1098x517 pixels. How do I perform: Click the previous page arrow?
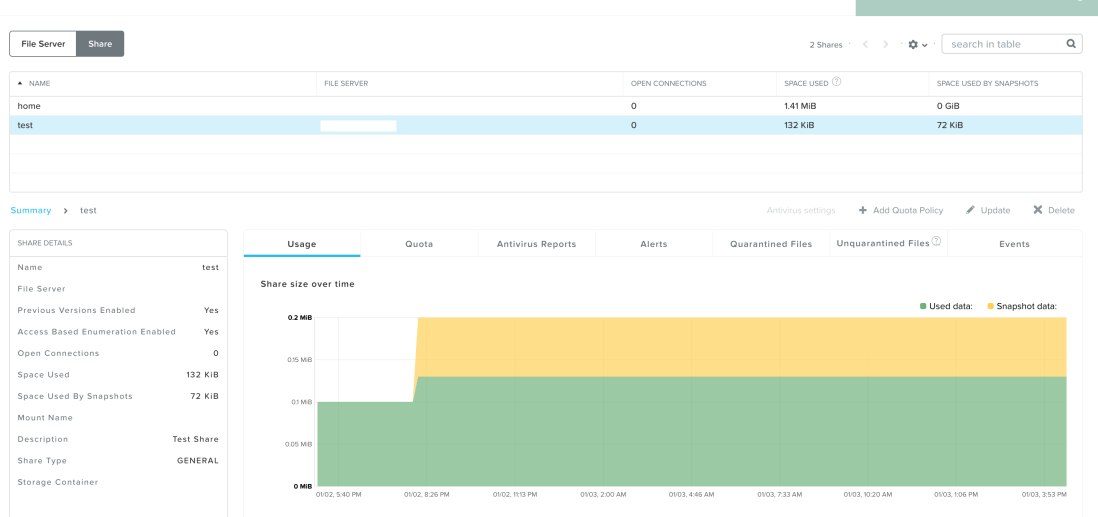pyautogui.click(x=865, y=45)
